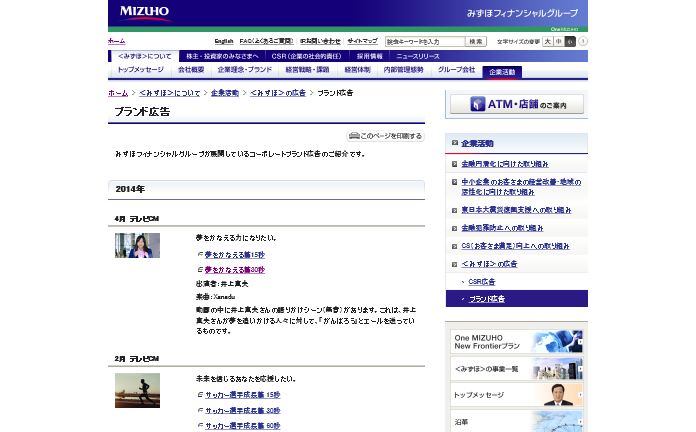
Task: Select the ニュースリリース tab
Action: click(x=418, y=56)
